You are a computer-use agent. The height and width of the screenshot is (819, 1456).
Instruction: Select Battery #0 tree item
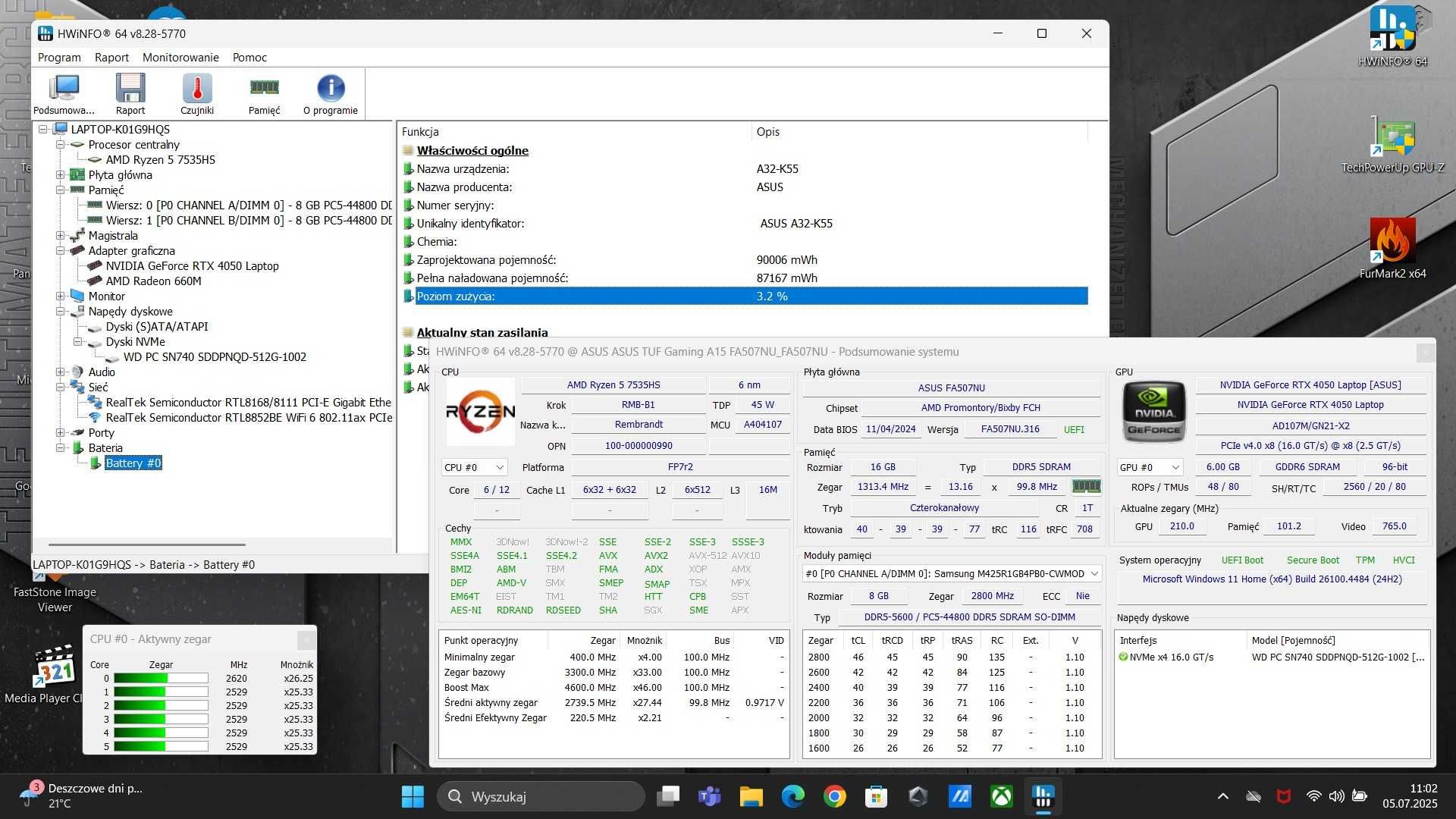click(133, 463)
